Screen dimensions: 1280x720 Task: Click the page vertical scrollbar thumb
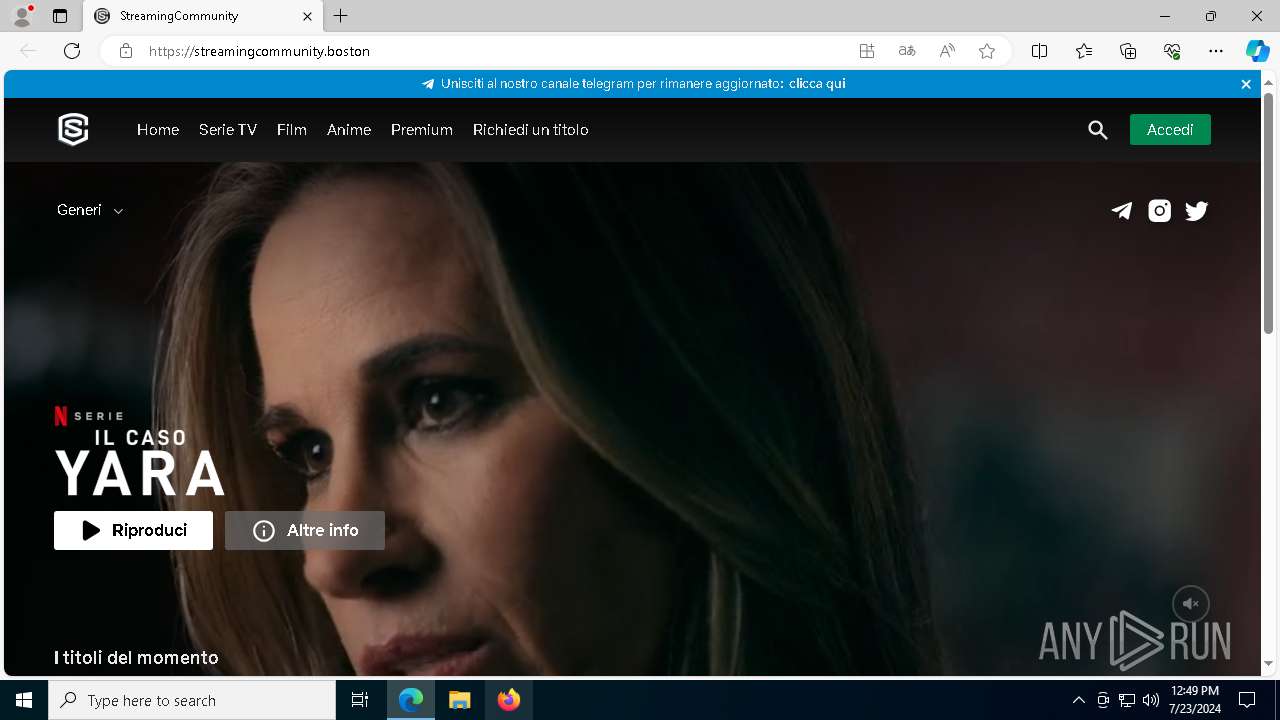[x=1268, y=213]
